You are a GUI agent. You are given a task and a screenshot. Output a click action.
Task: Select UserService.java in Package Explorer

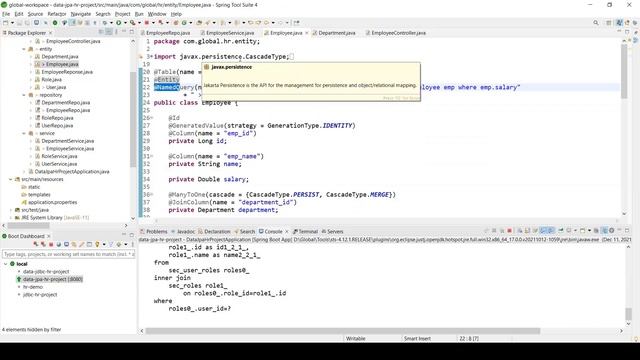(59, 164)
